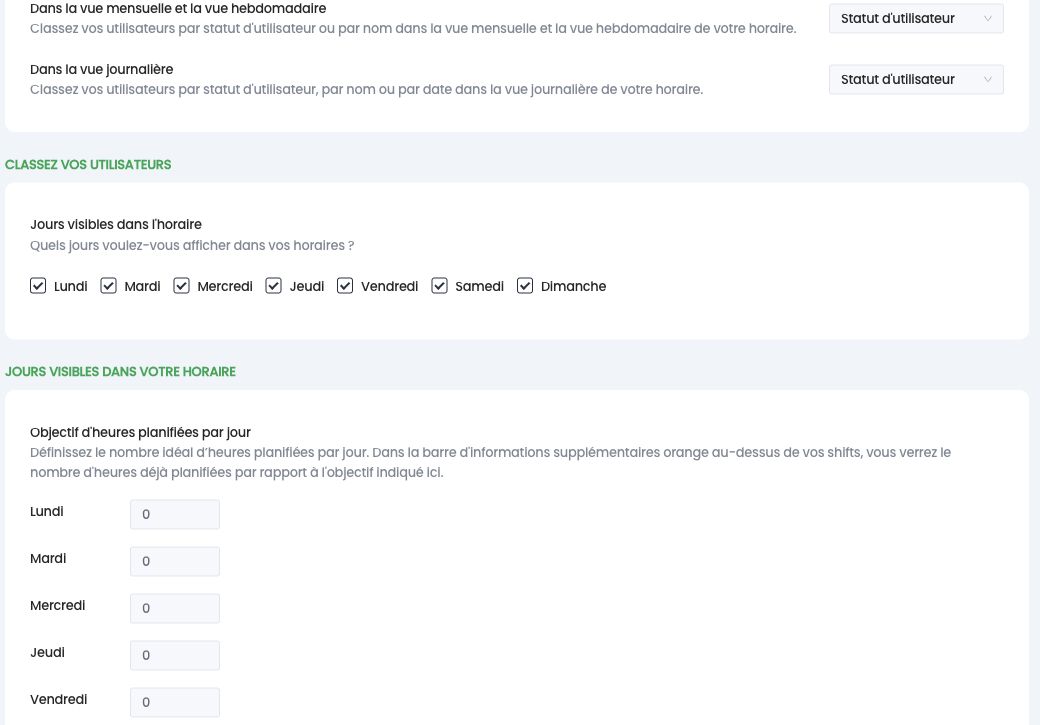Click the Mercredi planned hours input
The width and height of the screenshot is (1040, 725).
(x=175, y=608)
